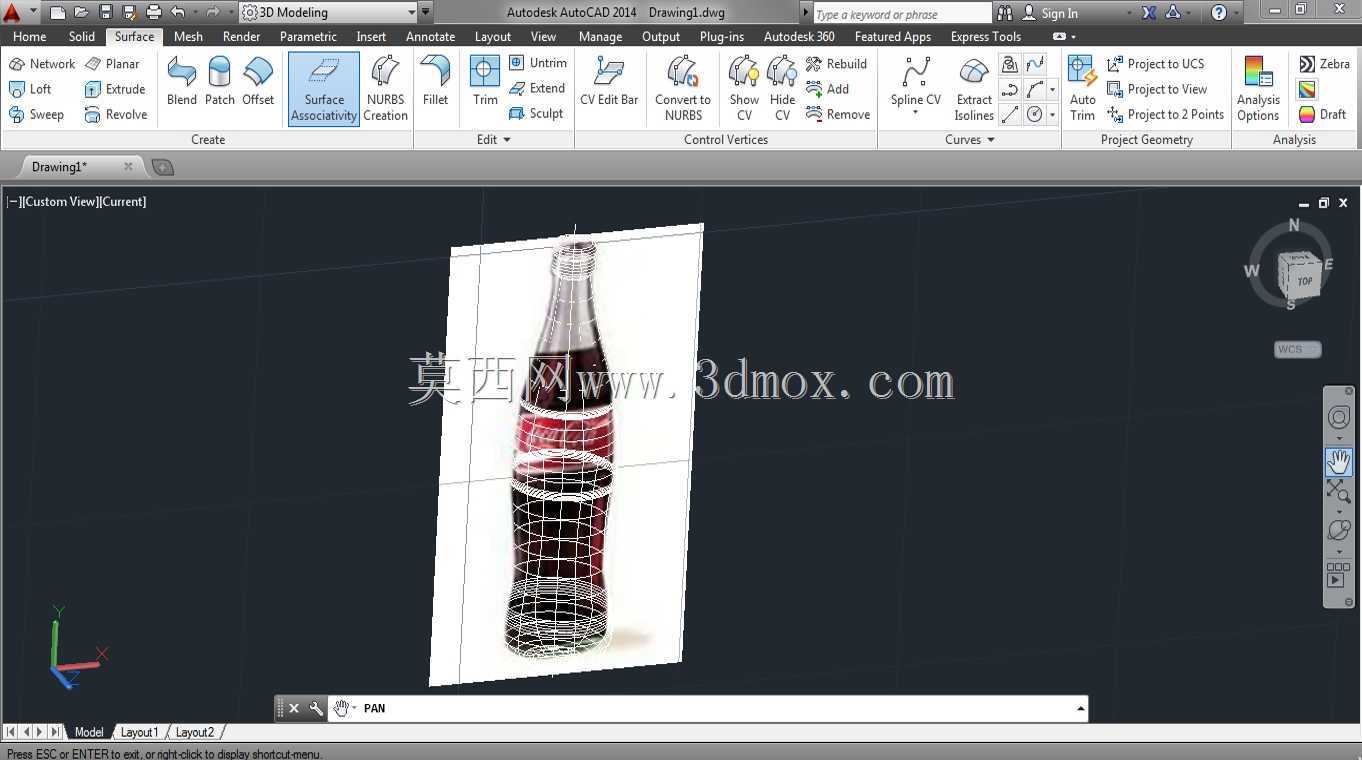Activate the Extrude surface tool
This screenshot has height=760, width=1362.
tap(115, 89)
